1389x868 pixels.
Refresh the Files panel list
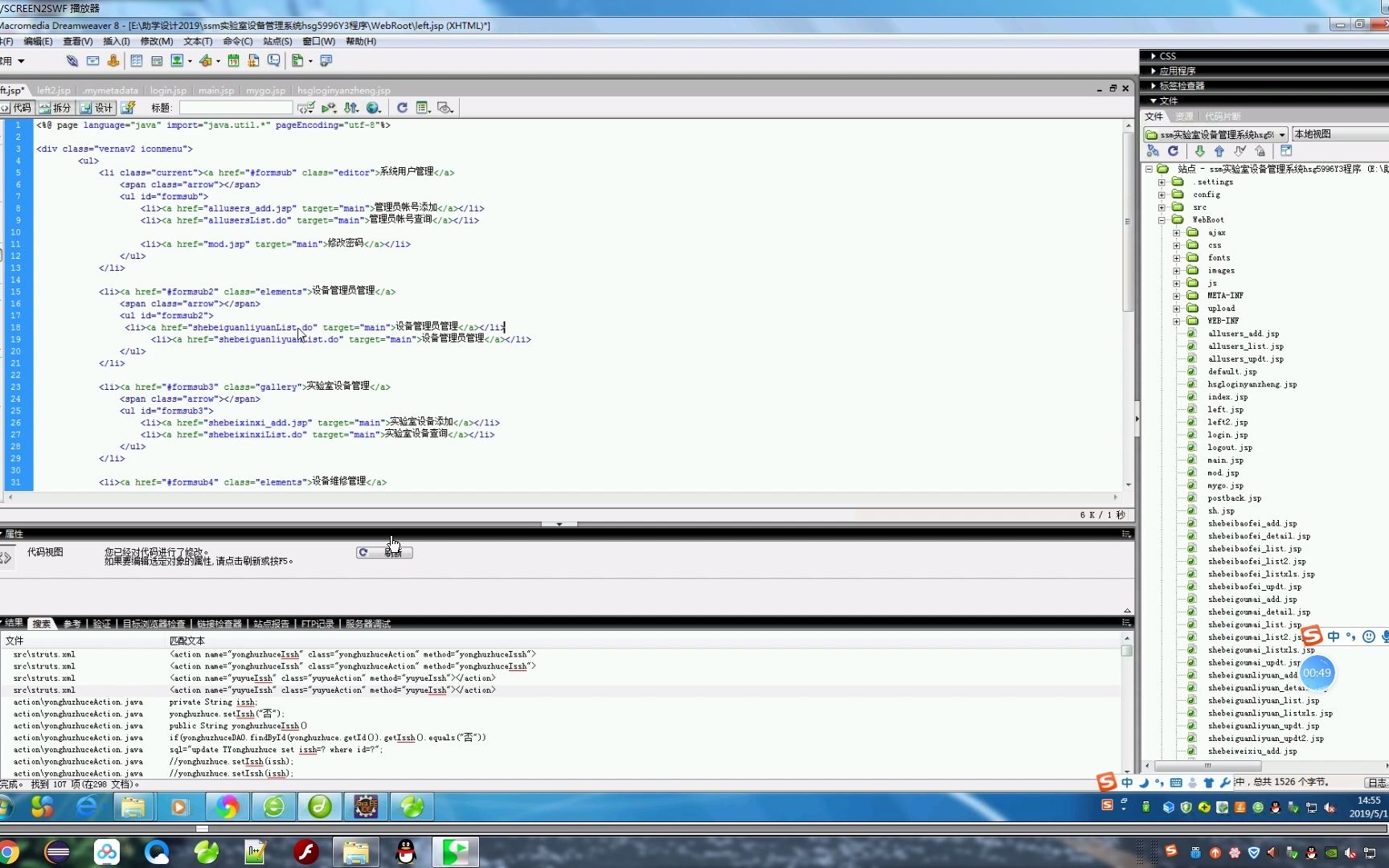pyautogui.click(x=1174, y=151)
